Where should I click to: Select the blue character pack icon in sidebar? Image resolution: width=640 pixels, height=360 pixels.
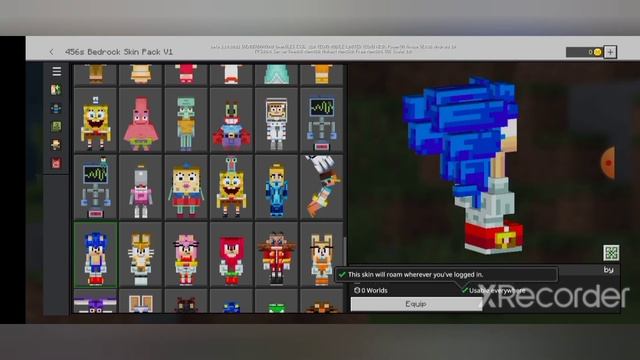click(56, 108)
